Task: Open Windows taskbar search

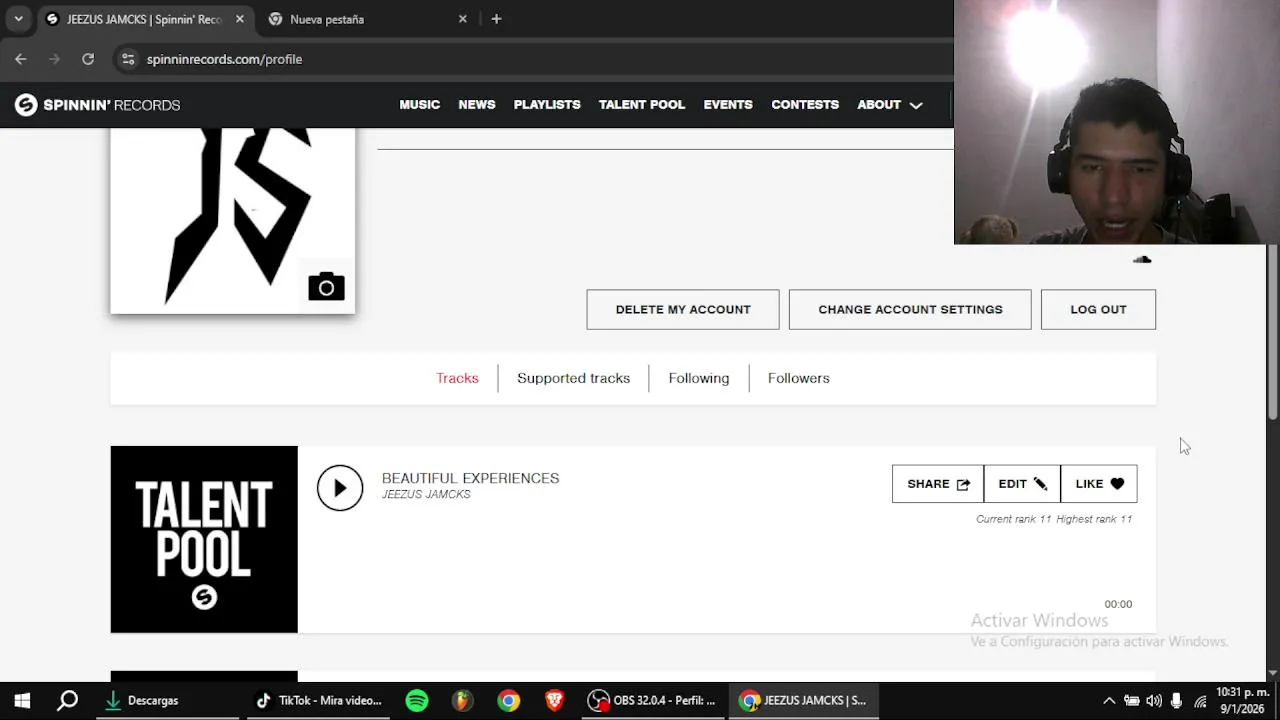Action: [x=67, y=701]
